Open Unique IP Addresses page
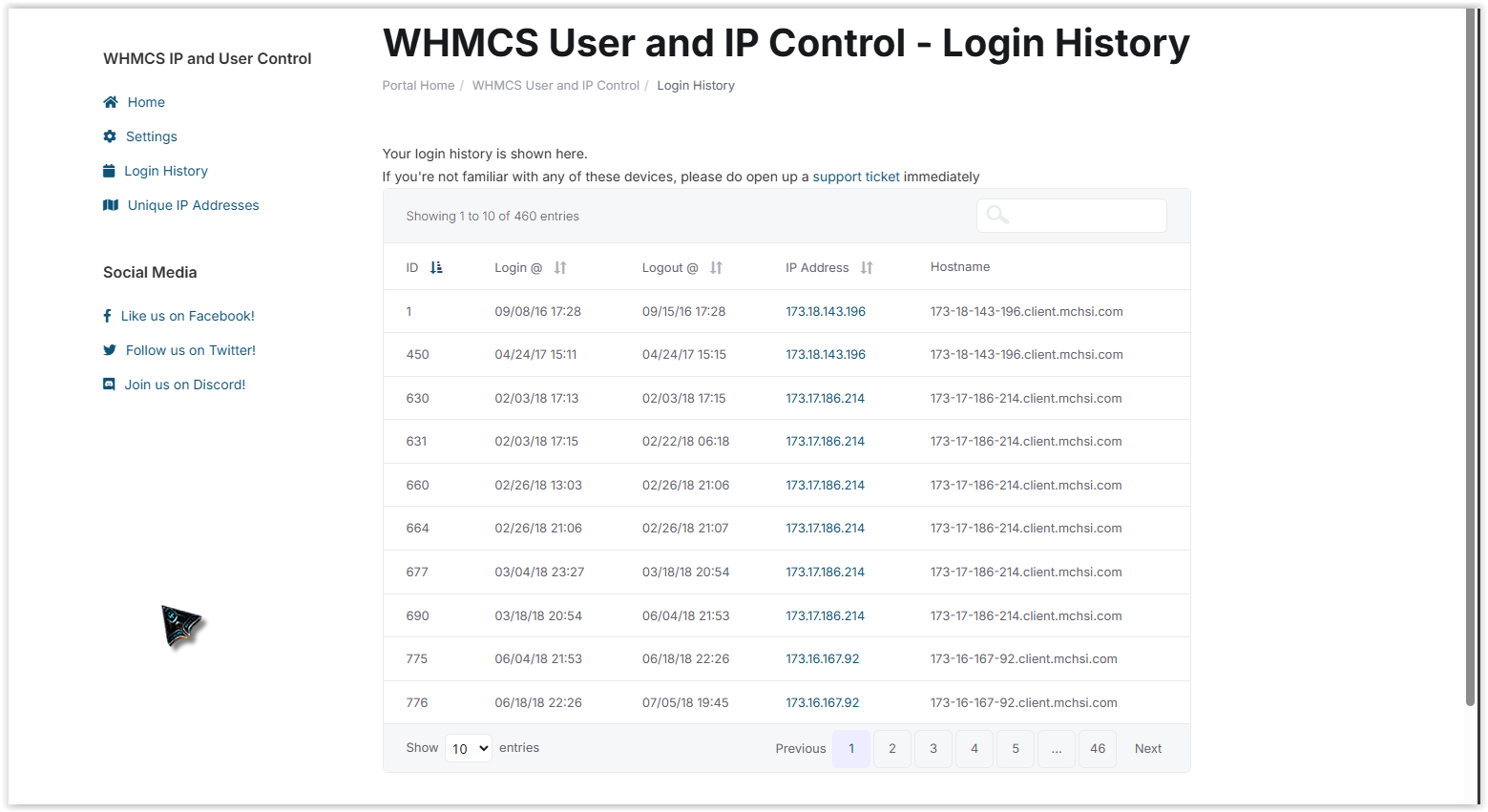 coord(194,205)
